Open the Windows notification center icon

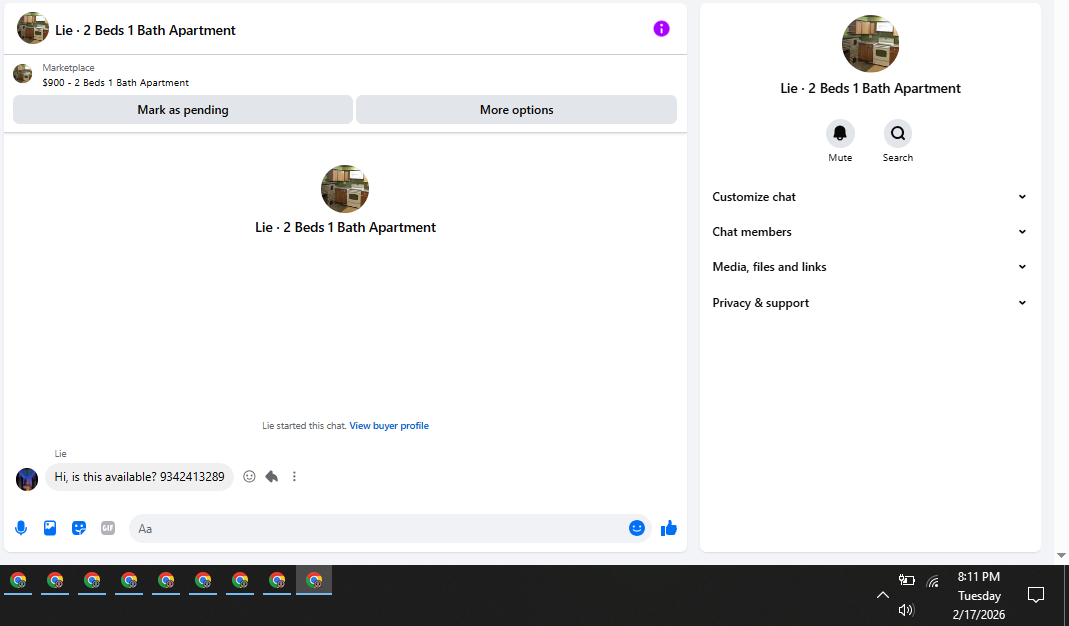tap(1036, 595)
